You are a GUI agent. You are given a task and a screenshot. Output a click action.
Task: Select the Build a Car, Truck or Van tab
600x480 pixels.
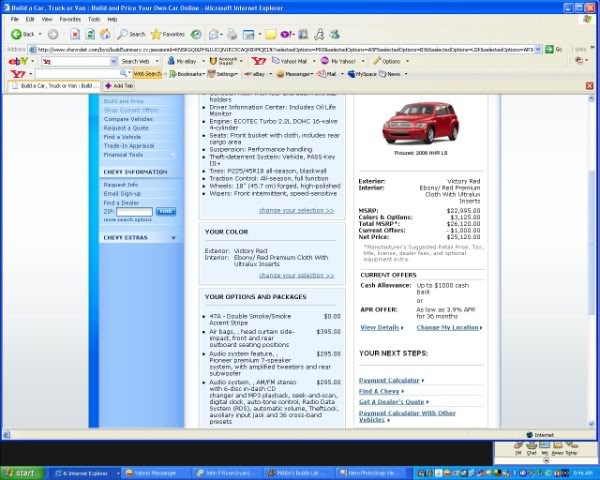pos(55,86)
